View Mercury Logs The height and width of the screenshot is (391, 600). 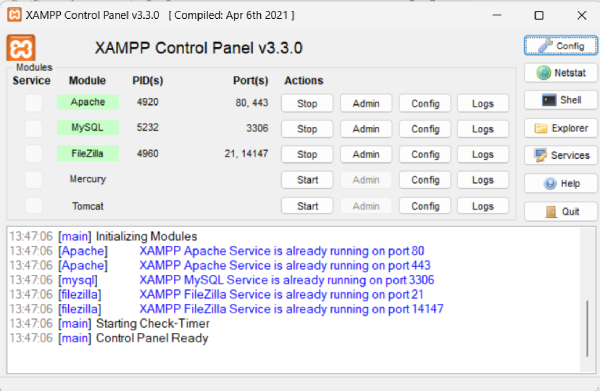(483, 180)
